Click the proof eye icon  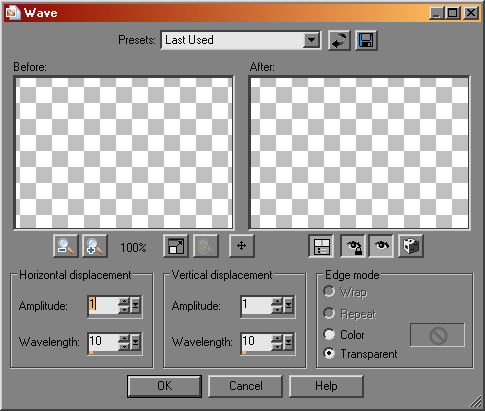pyautogui.click(x=381, y=246)
